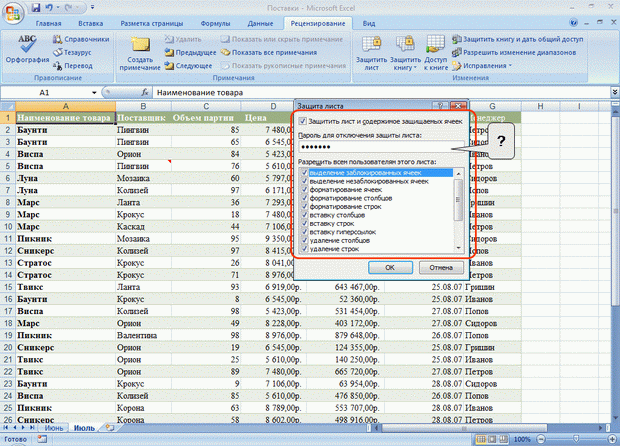Expand Исправления dropdown
The height and width of the screenshot is (446, 620).
click(510, 65)
